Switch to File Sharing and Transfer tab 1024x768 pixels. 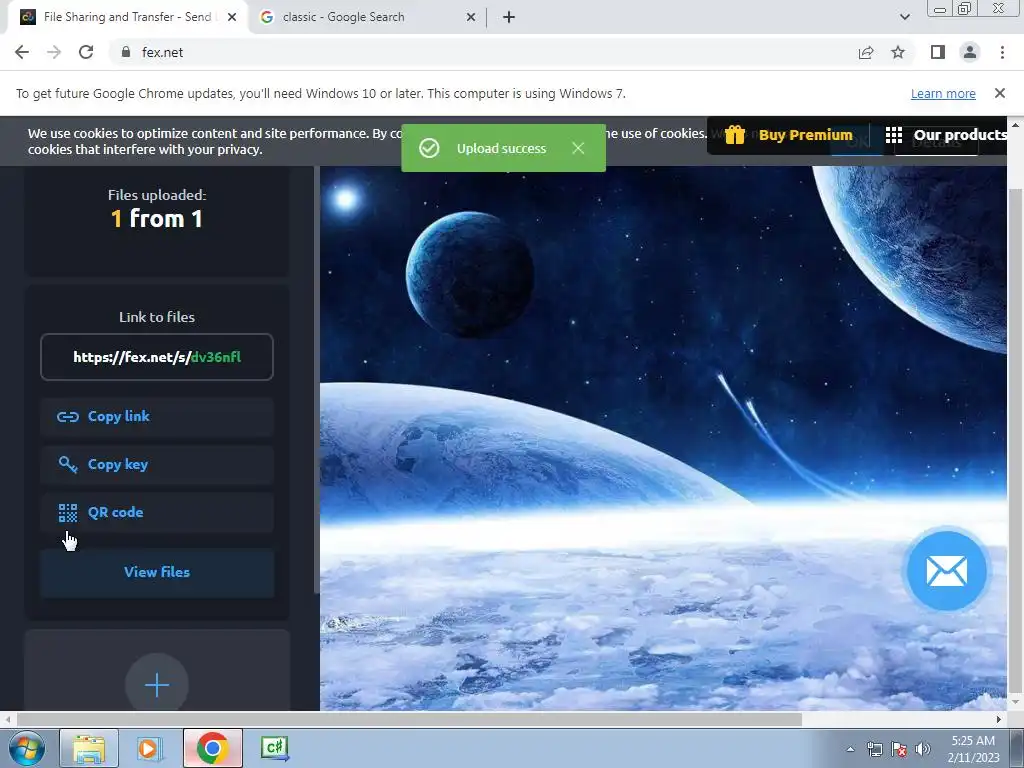tap(127, 17)
